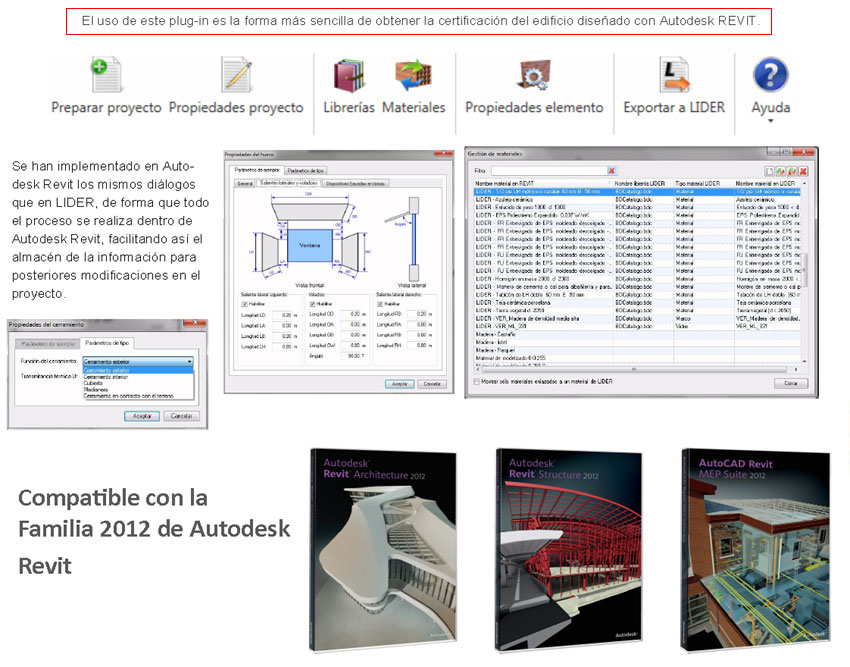
Task: Click the AutoCAD Revit MEP Suite 2012 box
Action: pos(755,549)
